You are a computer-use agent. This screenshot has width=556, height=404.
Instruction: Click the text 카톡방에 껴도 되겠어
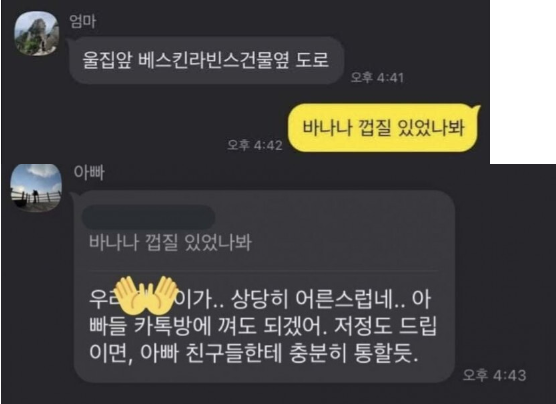click(231, 327)
